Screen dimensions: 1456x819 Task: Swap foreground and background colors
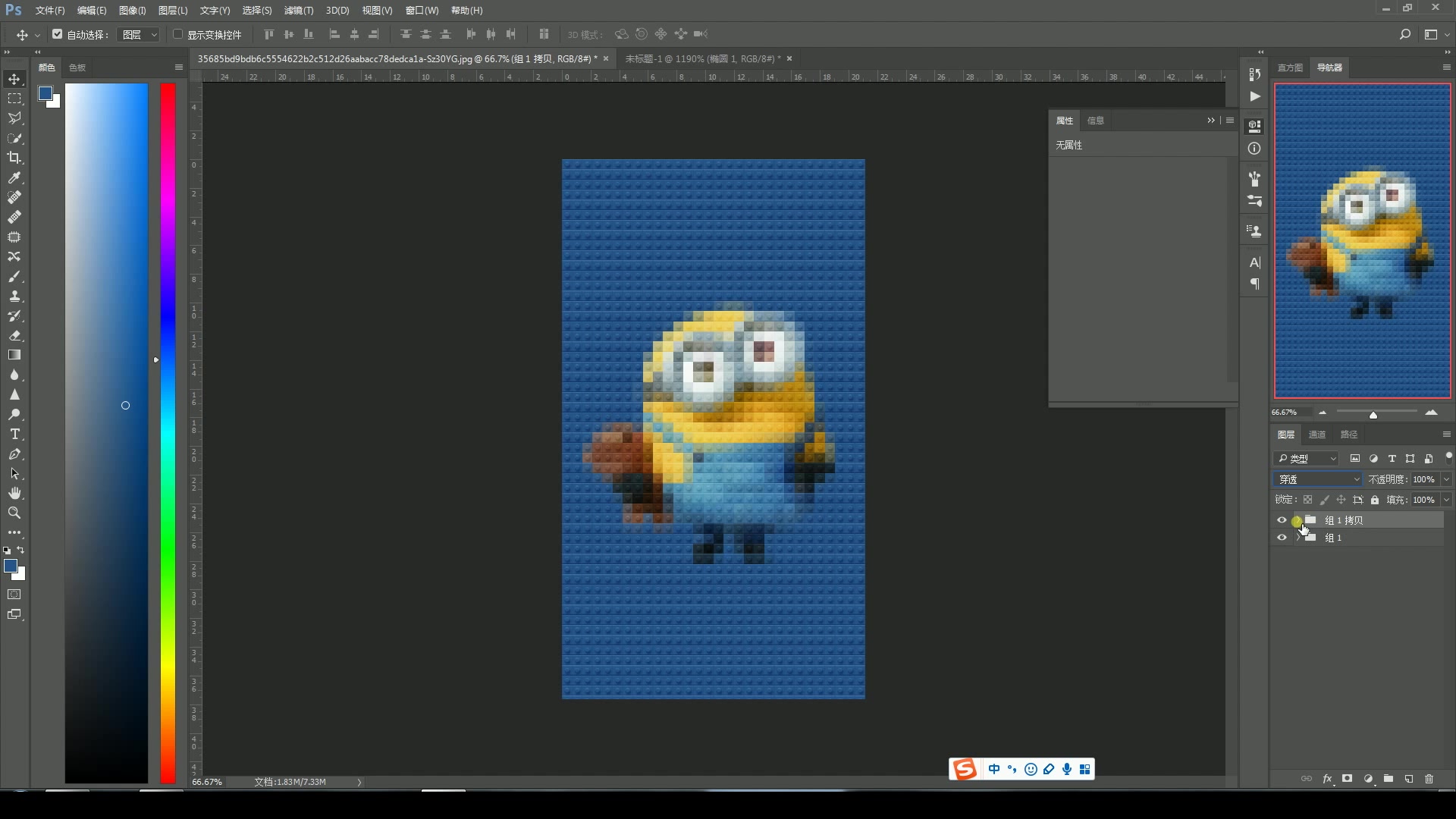[21, 550]
